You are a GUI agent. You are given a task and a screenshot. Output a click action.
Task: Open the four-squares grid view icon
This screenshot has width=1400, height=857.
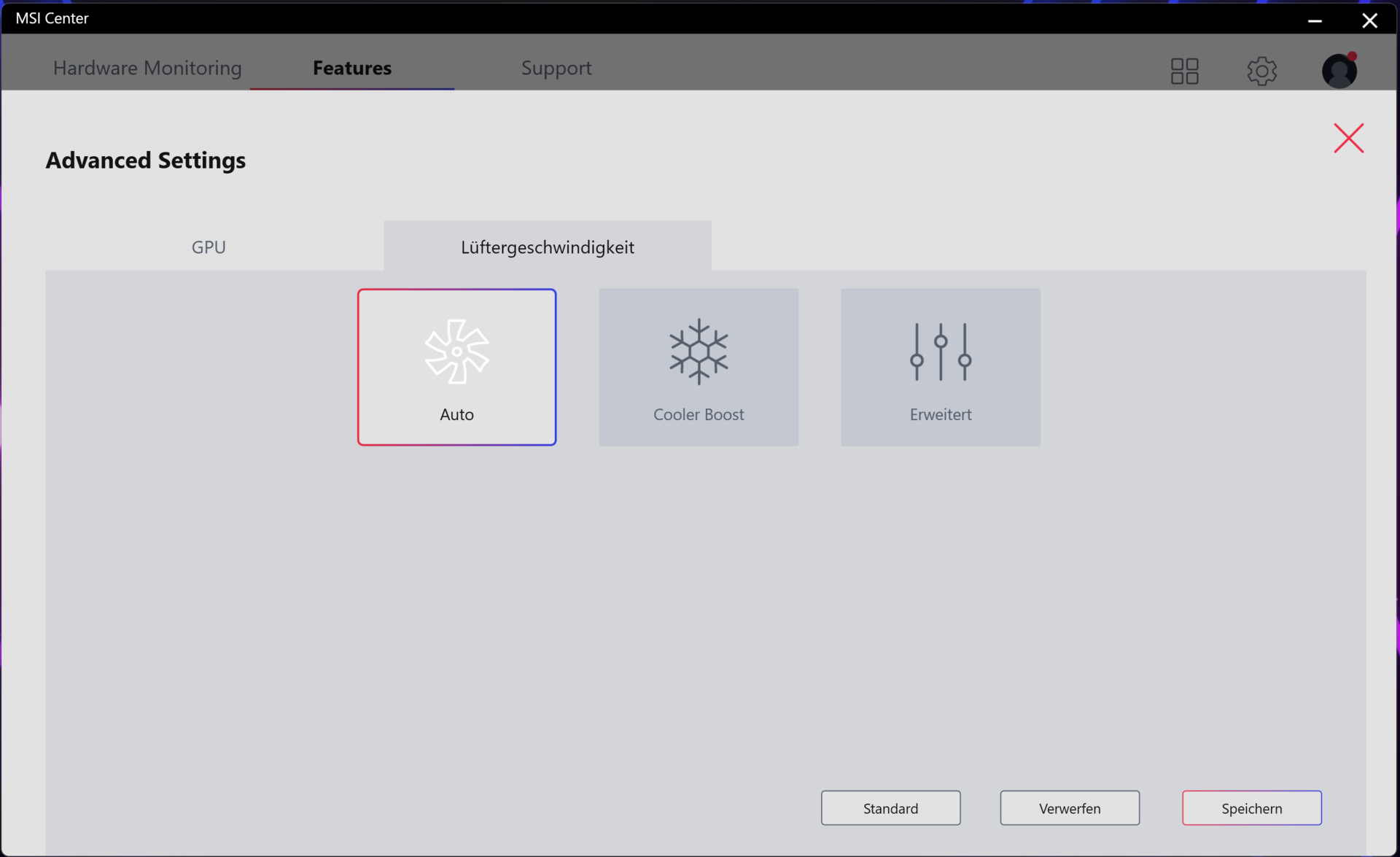pyautogui.click(x=1184, y=71)
